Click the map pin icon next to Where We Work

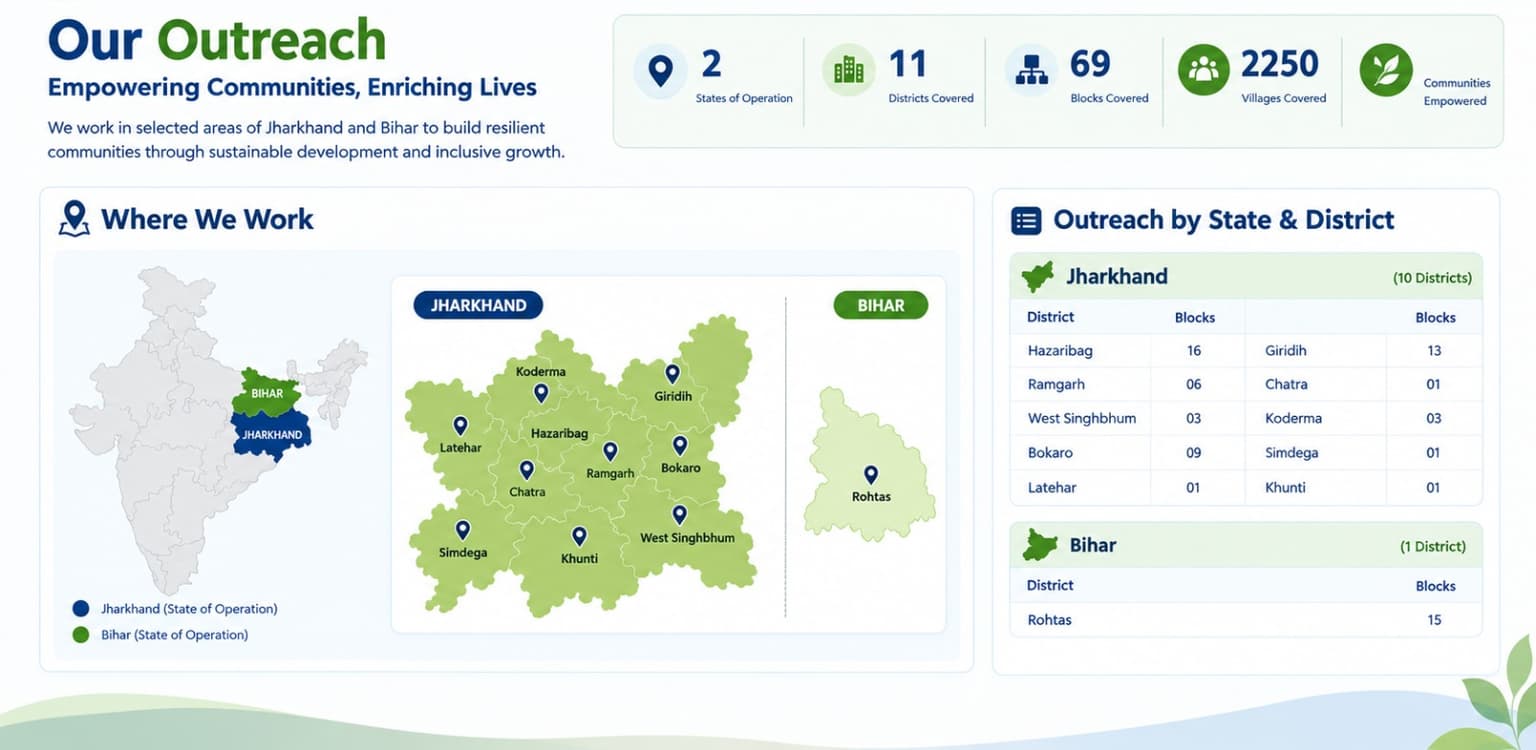[74, 218]
